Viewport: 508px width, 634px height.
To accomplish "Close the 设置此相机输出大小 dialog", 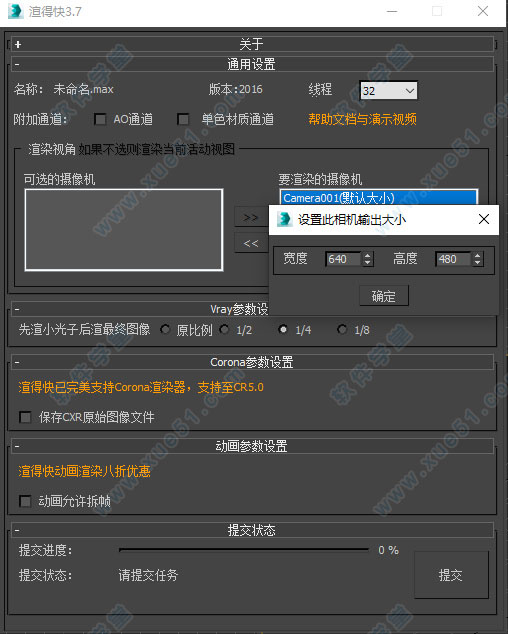I will click(x=484, y=219).
